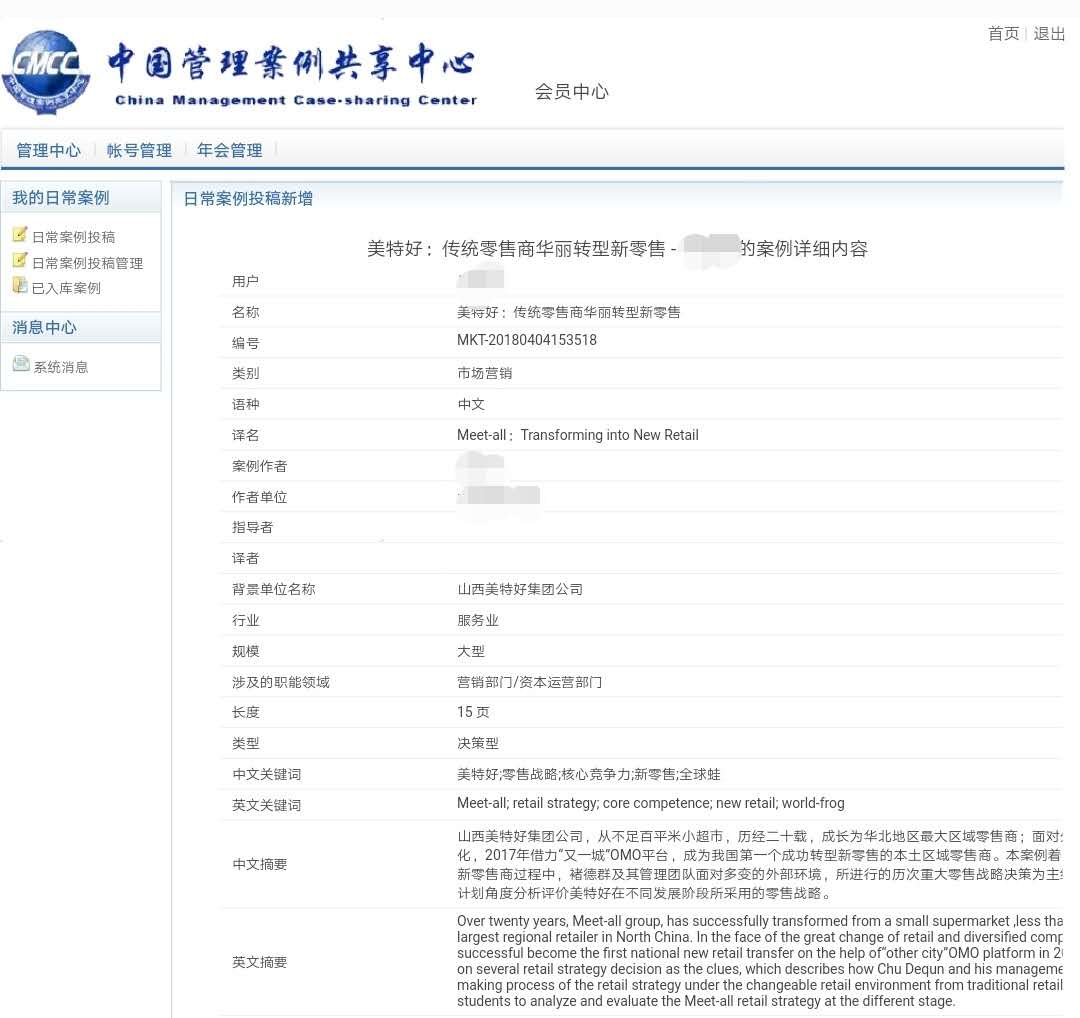Viewport: 1080px width, 1018px height.
Task: Open the 管理中心 menu
Action: click(48, 150)
